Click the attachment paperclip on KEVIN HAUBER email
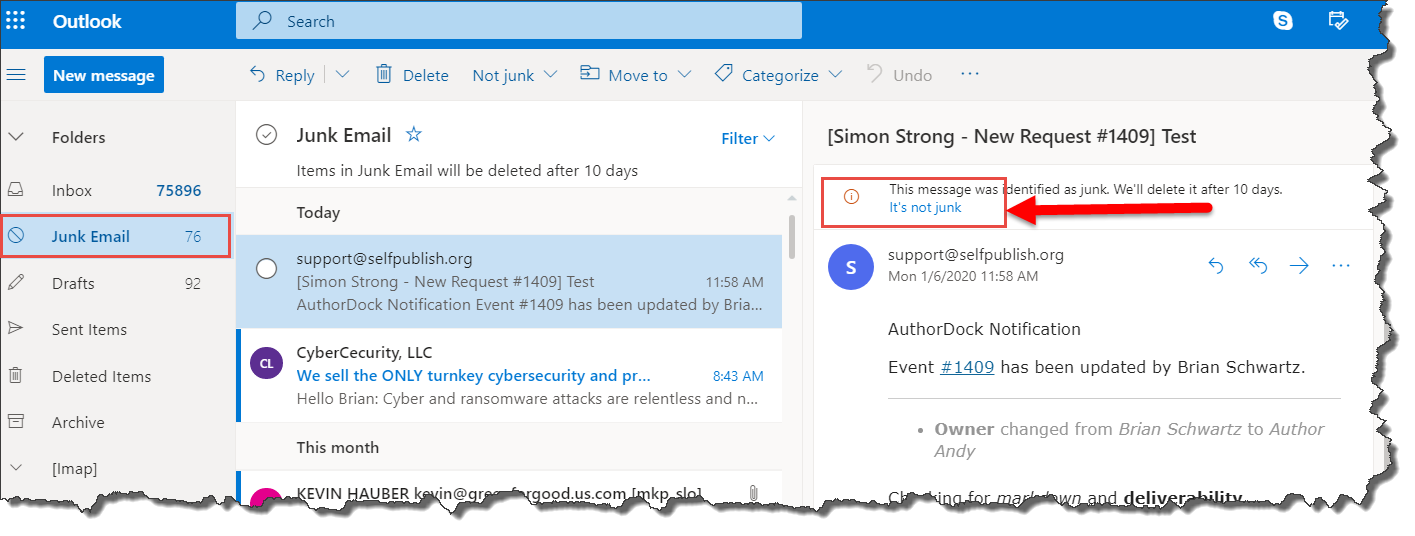 753,493
